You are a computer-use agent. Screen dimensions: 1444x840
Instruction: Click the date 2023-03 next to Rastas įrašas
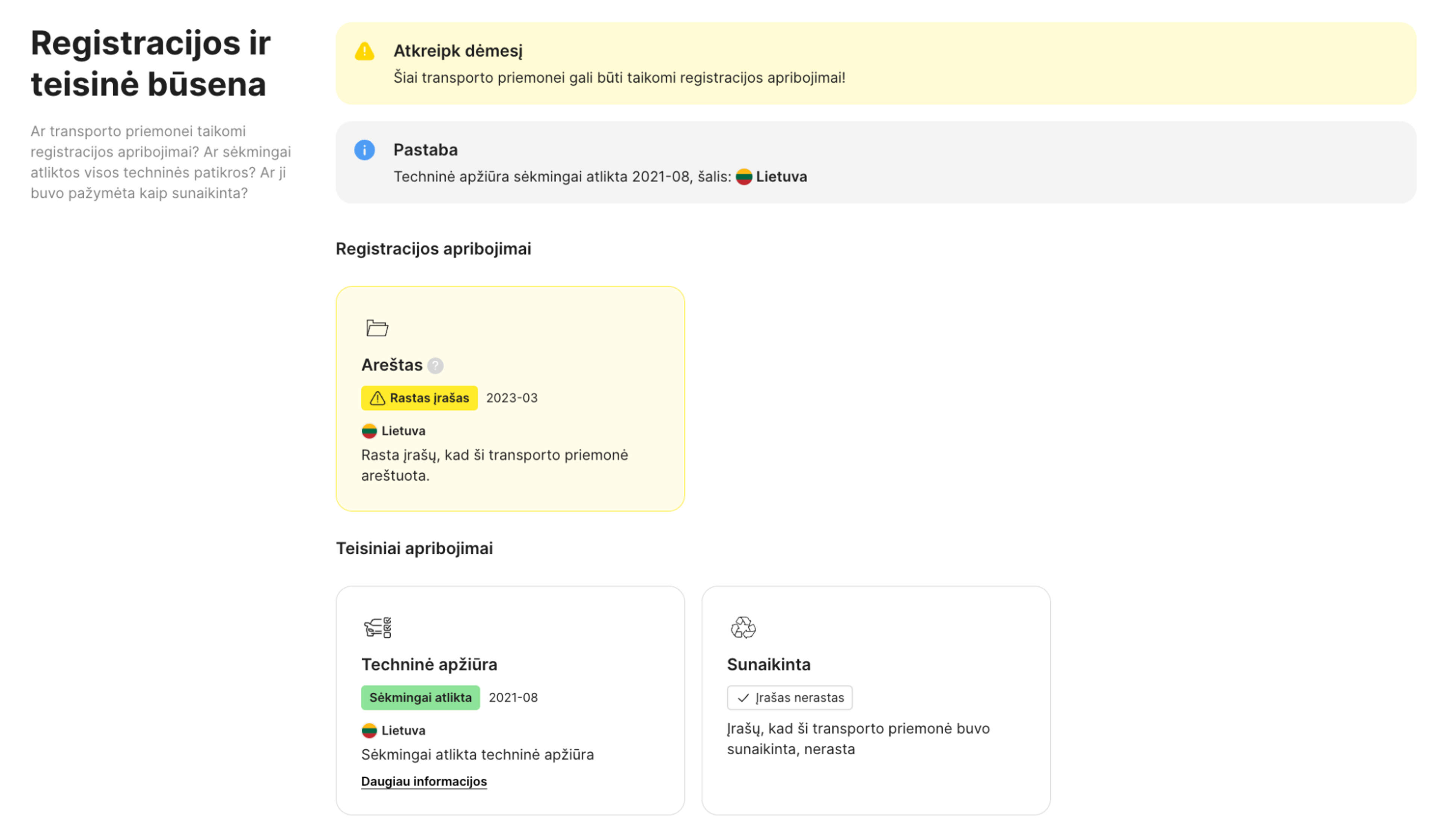tap(512, 397)
